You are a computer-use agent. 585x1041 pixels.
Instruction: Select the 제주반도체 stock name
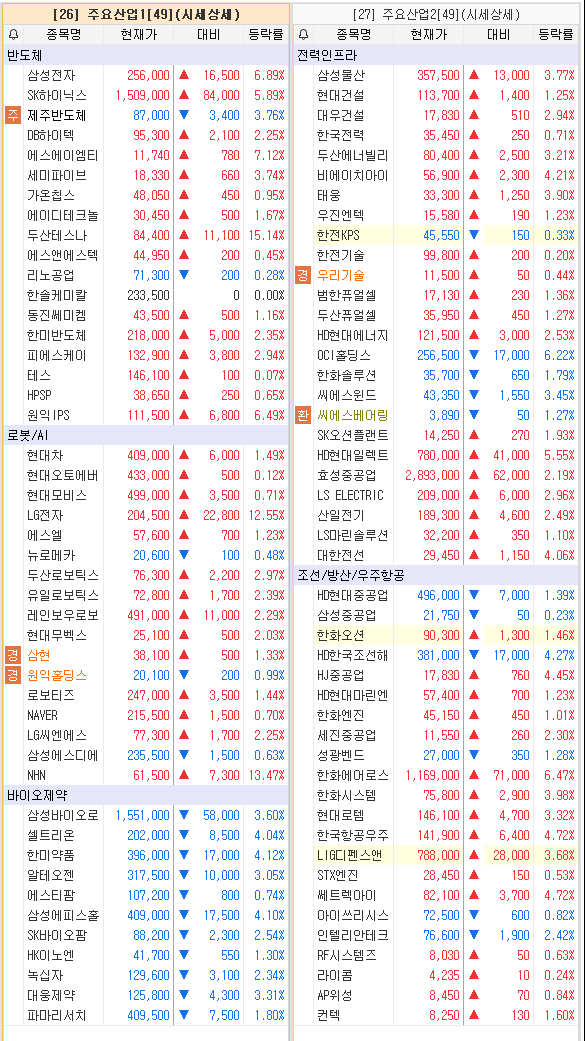pyautogui.click(x=57, y=116)
